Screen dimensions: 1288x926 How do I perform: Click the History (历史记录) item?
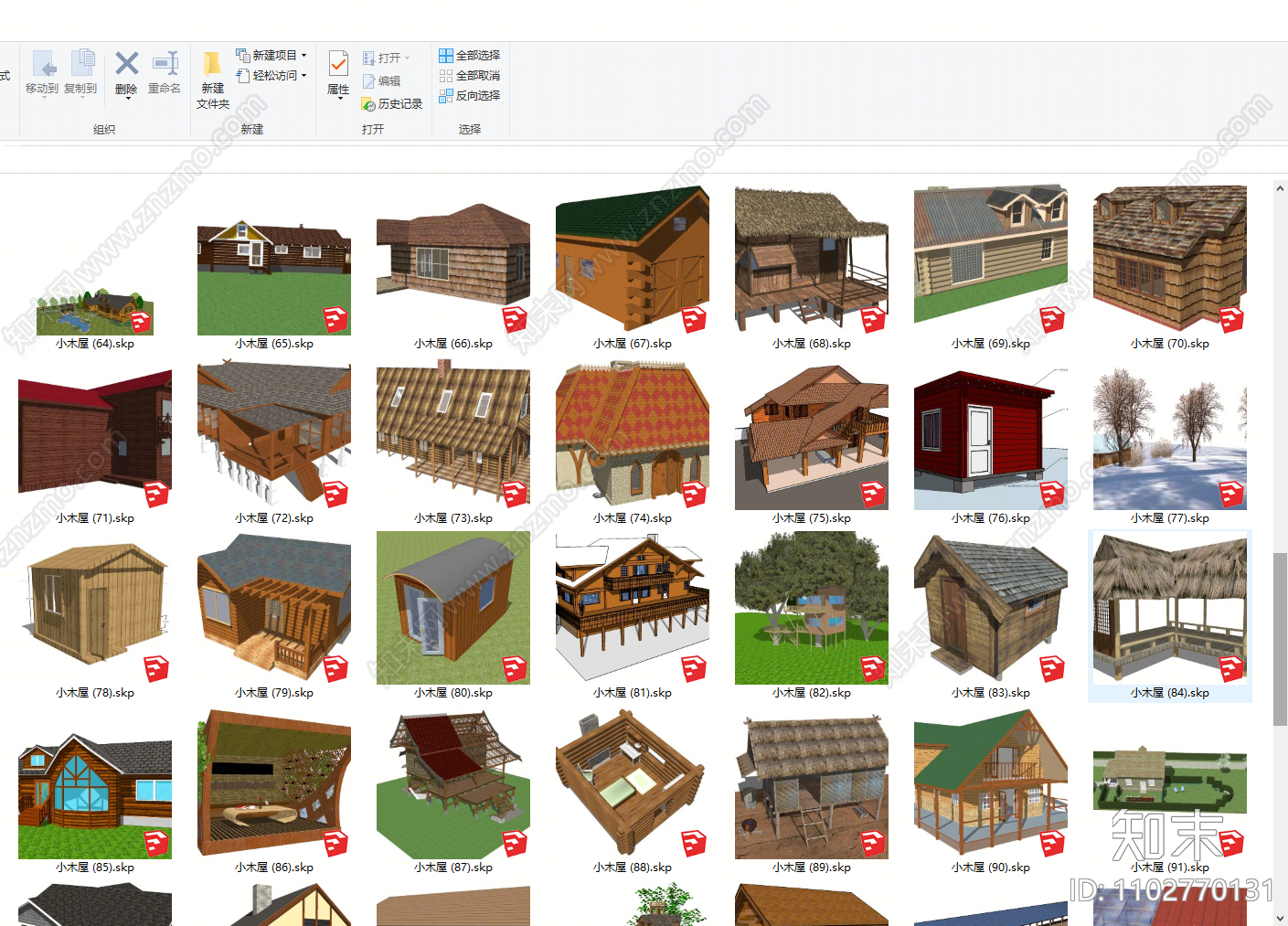point(392,104)
